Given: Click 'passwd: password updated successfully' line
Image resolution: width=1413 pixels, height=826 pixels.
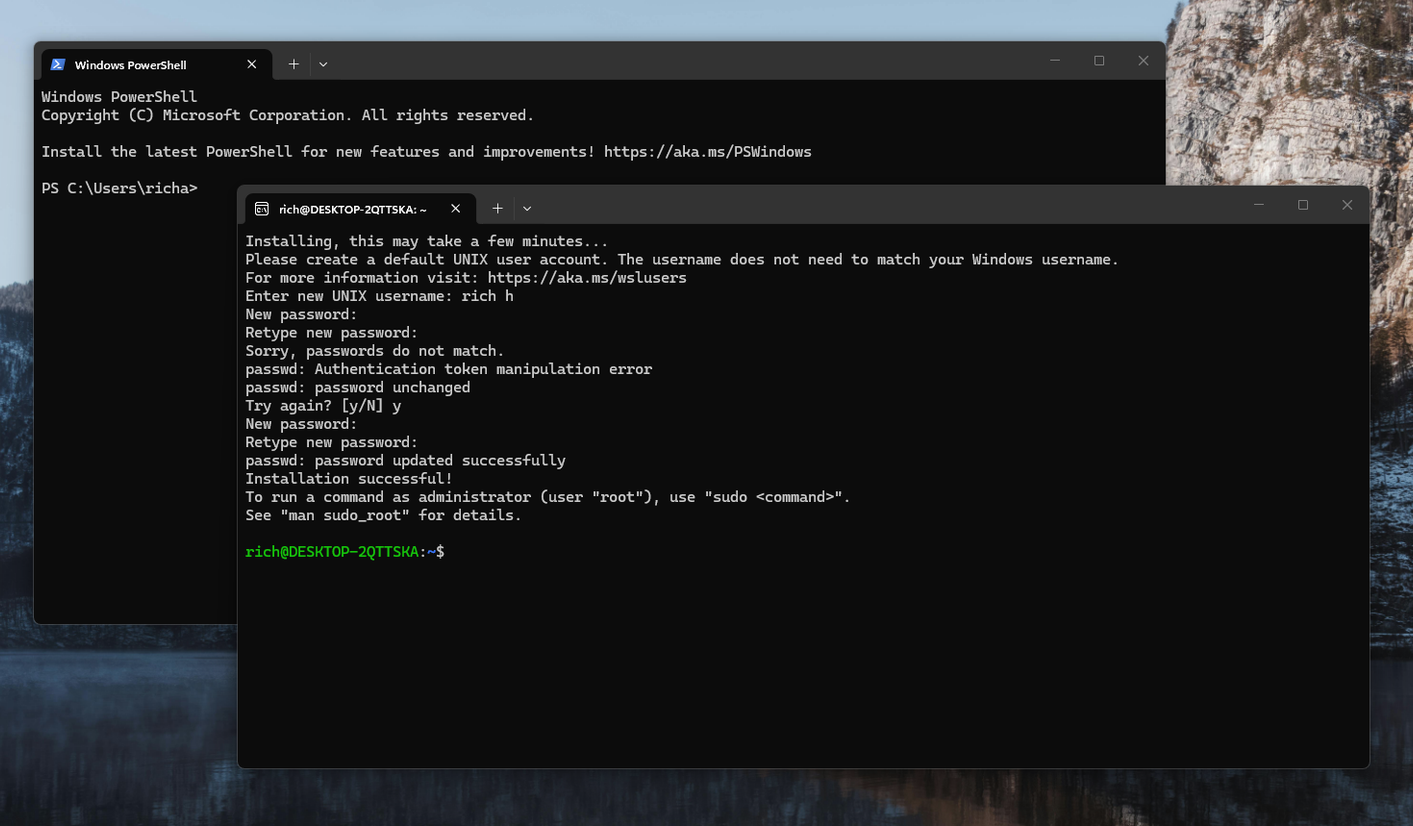Looking at the screenshot, I should pyautogui.click(x=405, y=461).
